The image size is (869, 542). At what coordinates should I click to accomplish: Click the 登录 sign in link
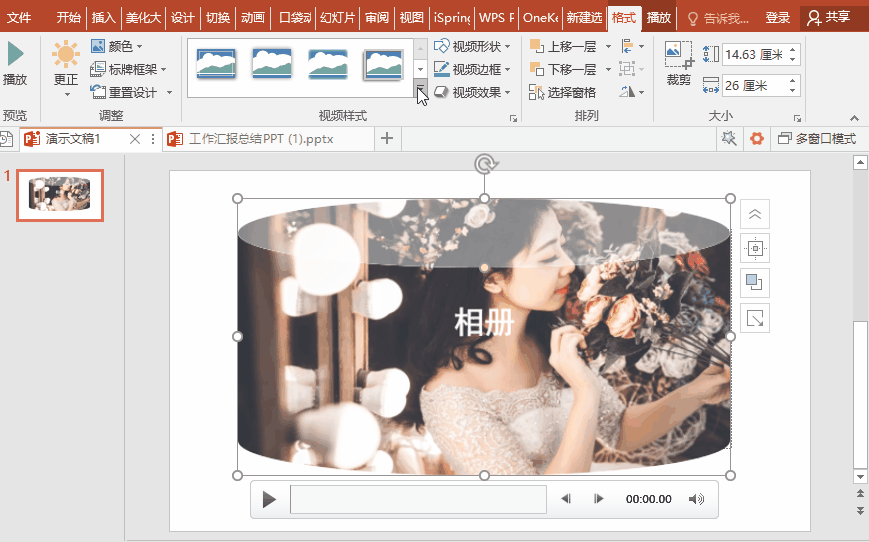pos(778,18)
